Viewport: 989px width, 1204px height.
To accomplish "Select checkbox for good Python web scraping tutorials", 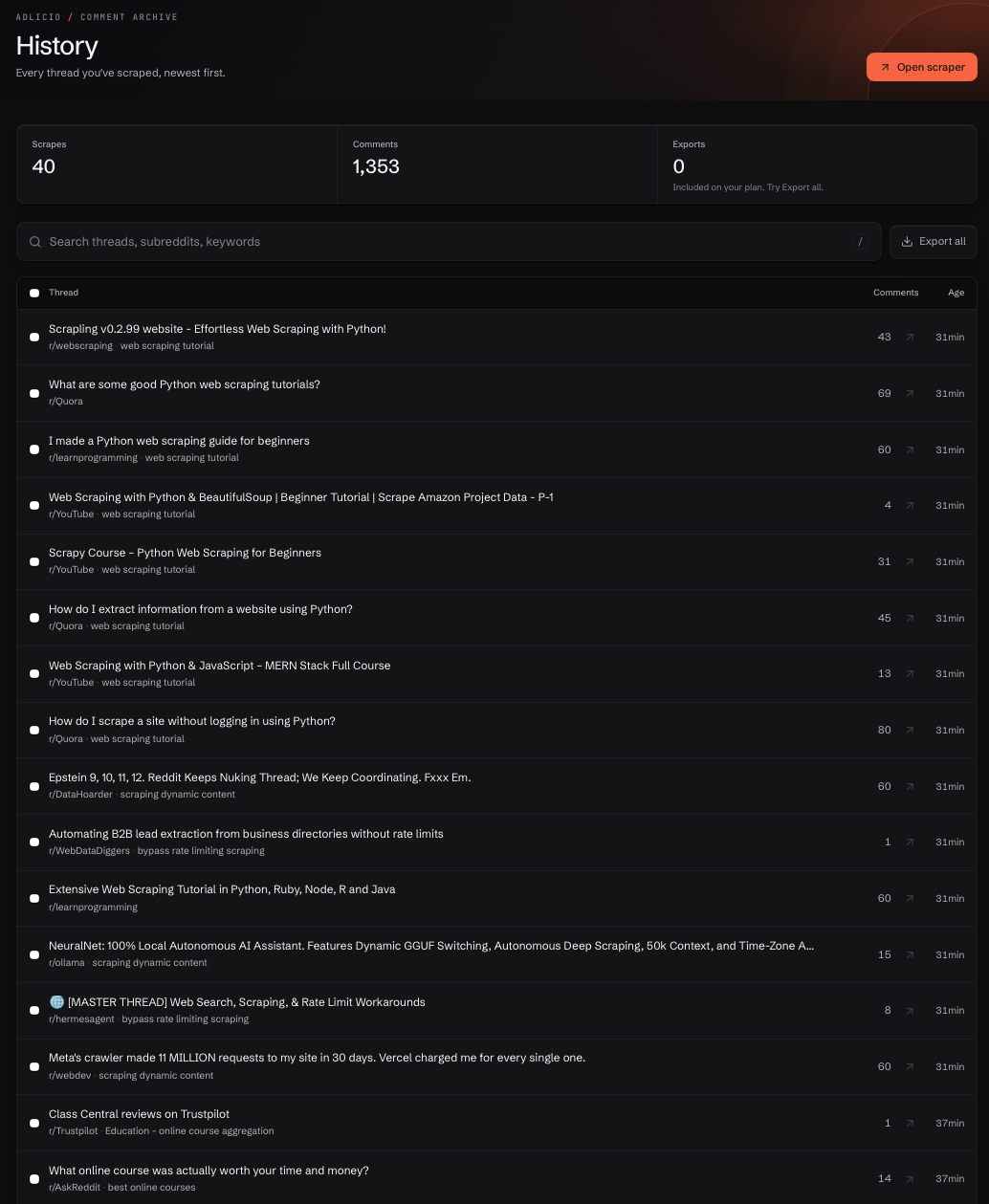I will (34, 393).
